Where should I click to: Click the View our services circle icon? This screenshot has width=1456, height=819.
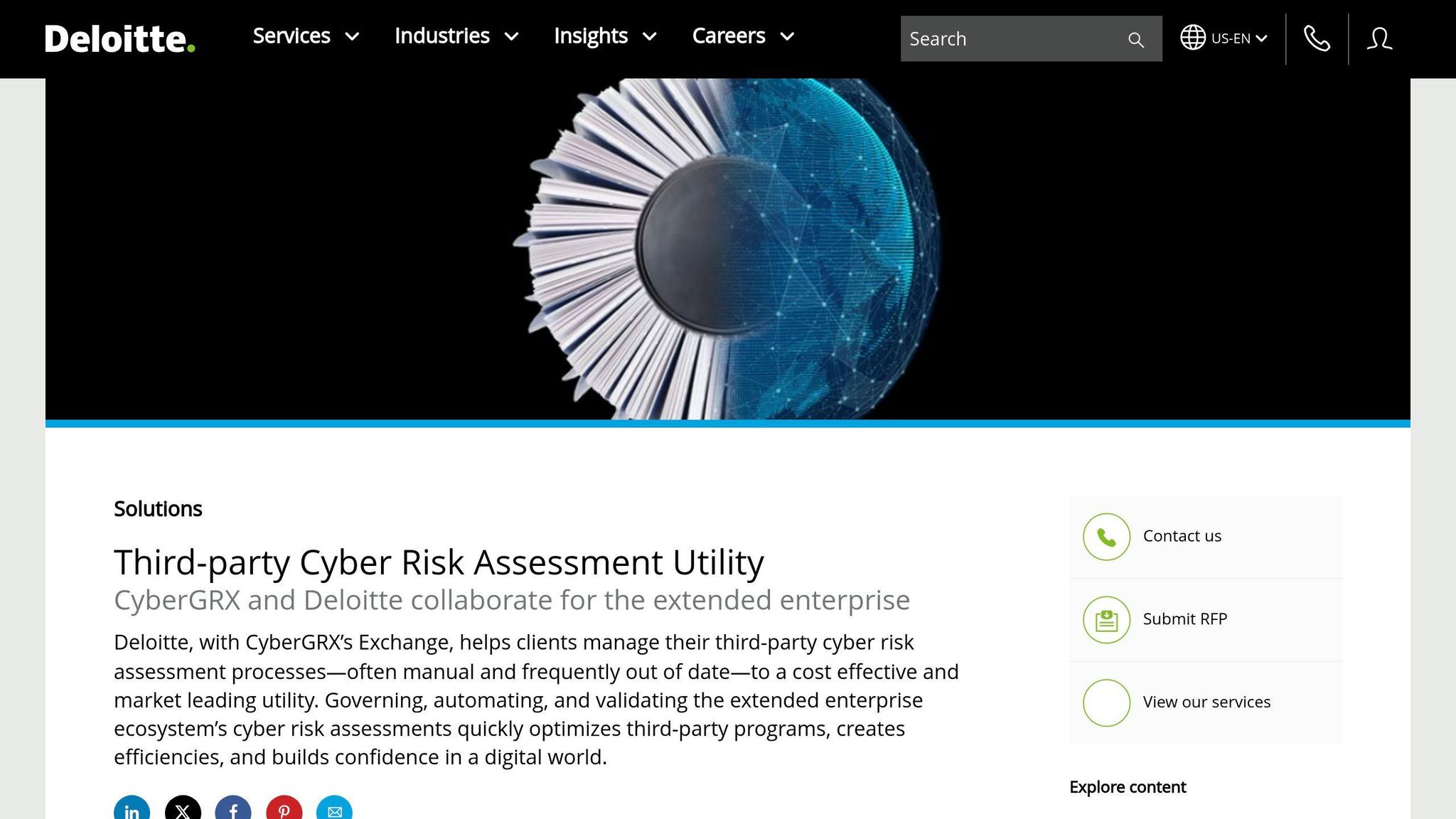1106,703
